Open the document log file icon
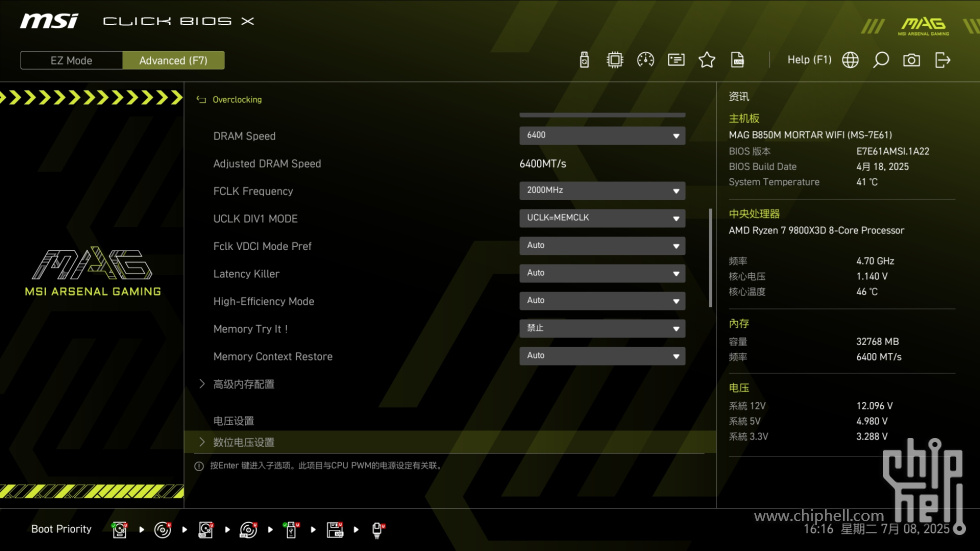The height and width of the screenshot is (551, 980). 738,60
